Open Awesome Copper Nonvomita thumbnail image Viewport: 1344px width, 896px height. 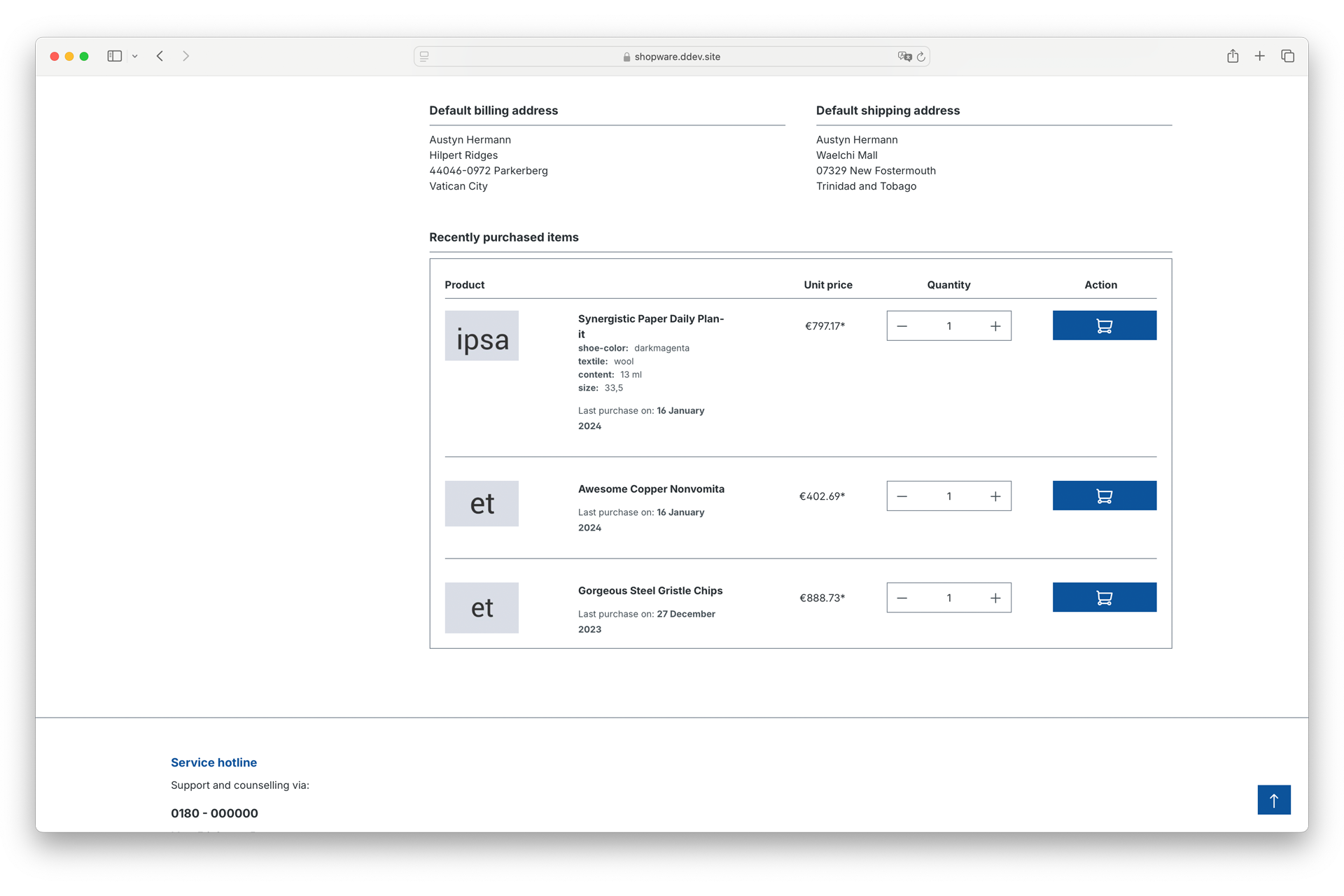[x=482, y=503]
